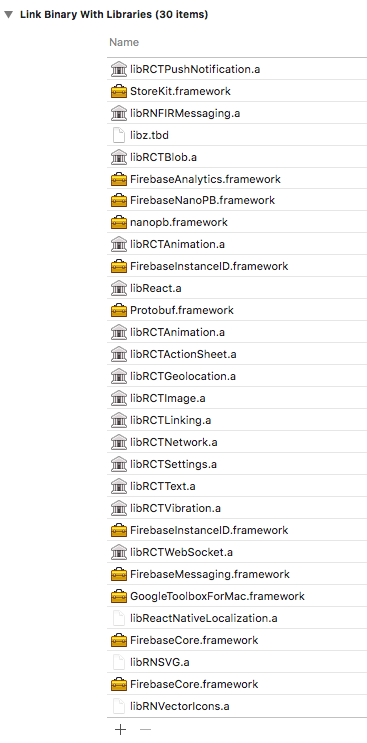Click the library icon for libRCTActionSheet.a
Screen dimensions: 367x743
[x=118, y=354]
